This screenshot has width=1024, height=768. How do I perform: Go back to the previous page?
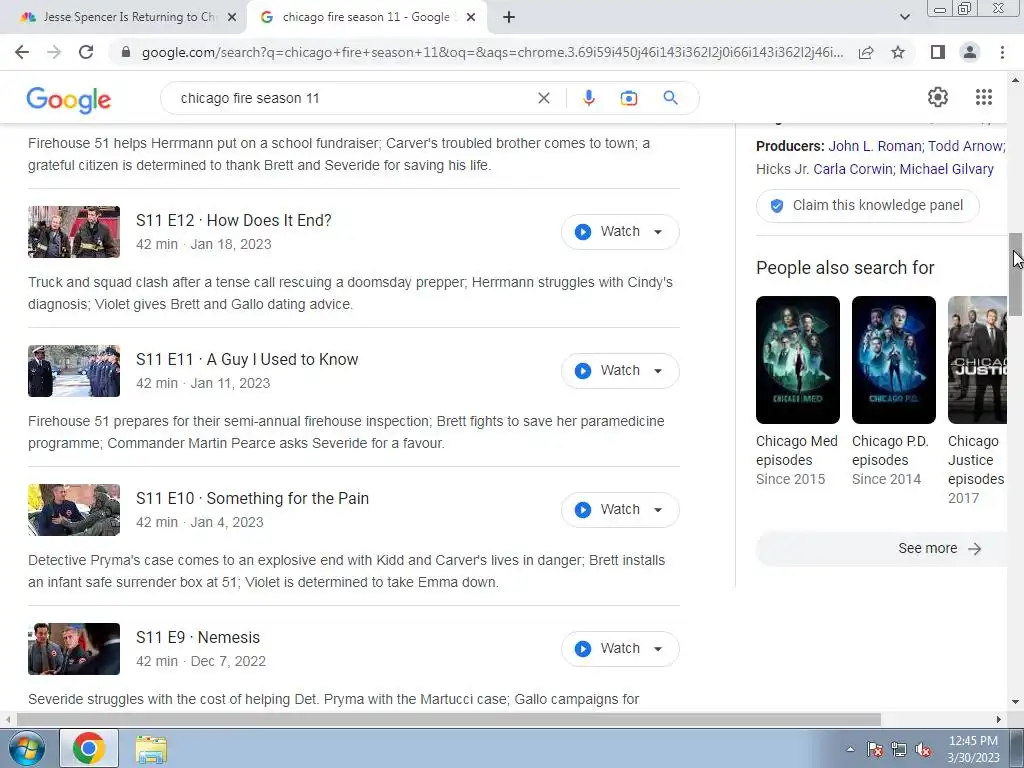[x=22, y=52]
